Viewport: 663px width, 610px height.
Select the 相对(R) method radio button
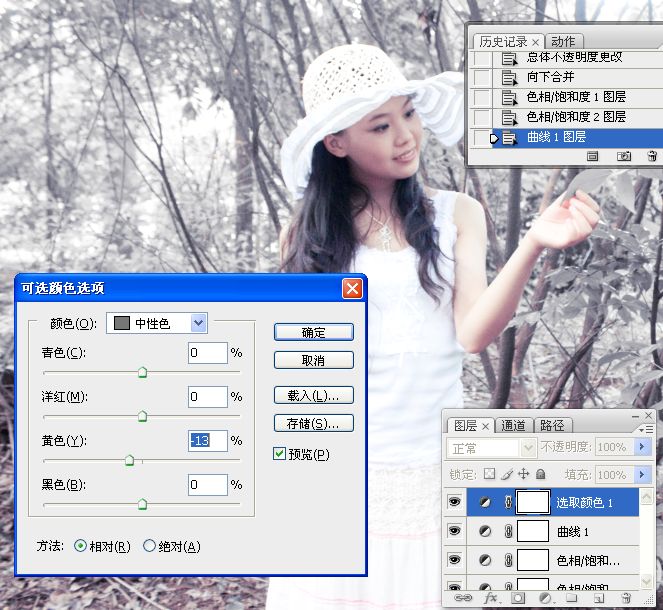click(80, 546)
